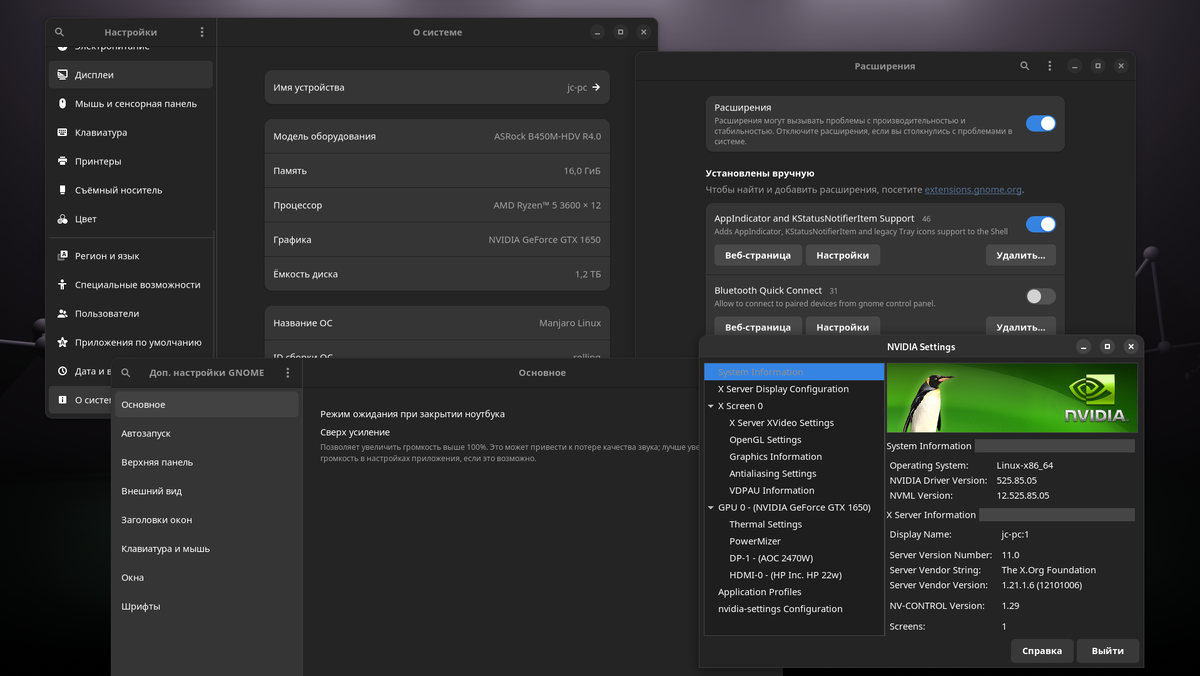Image resolution: width=1200 pixels, height=676 pixels.
Task: Click the search icon in GNOME Tweaks header
Action: 126,373
